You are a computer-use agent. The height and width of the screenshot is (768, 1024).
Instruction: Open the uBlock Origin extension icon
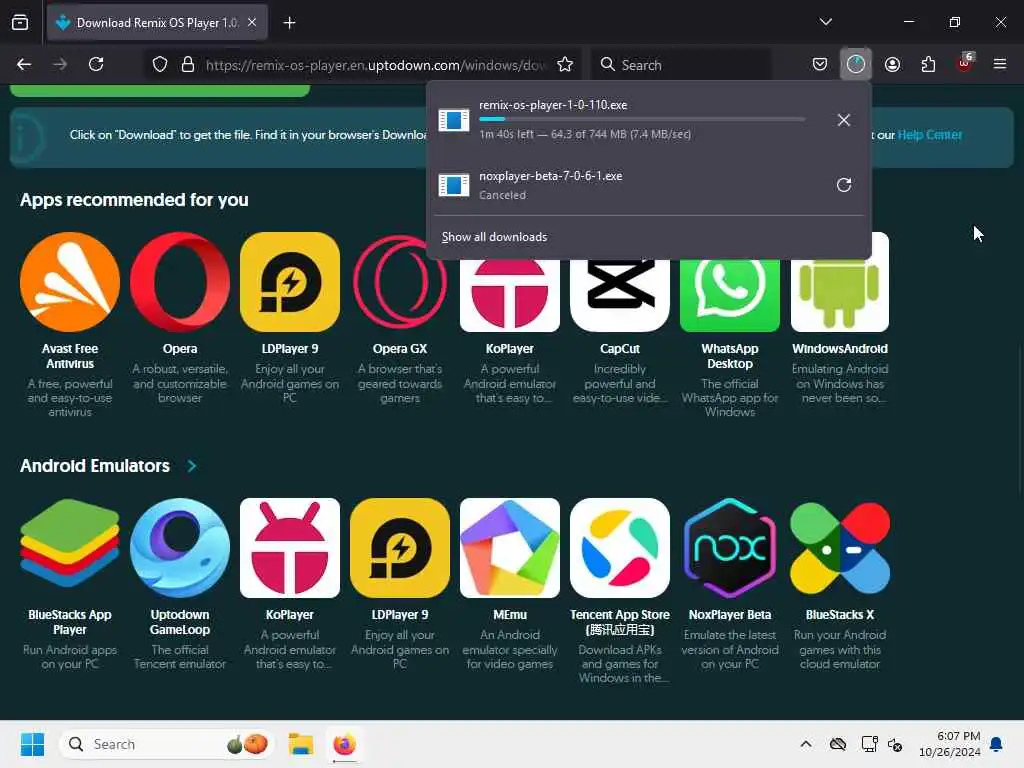coord(965,63)
